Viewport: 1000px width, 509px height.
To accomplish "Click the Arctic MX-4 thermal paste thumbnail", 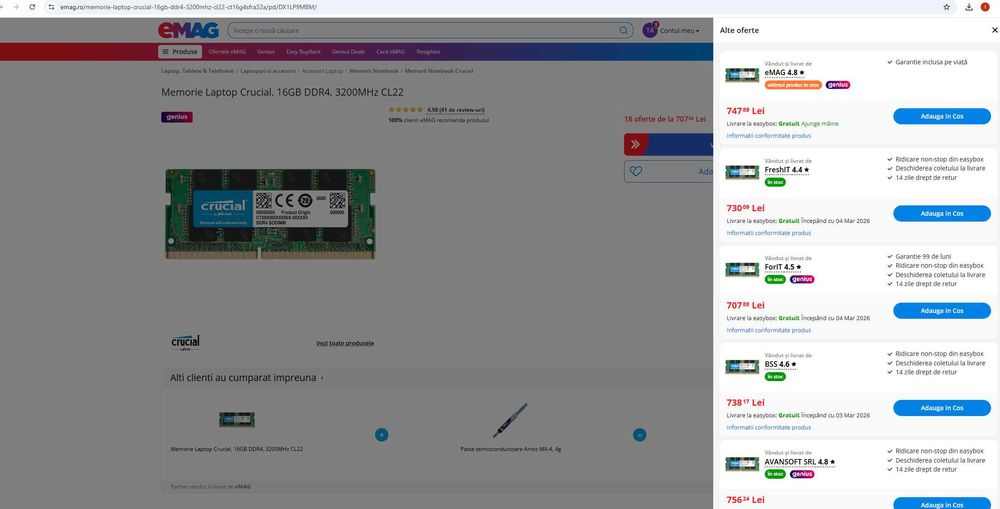I will 510,419.
